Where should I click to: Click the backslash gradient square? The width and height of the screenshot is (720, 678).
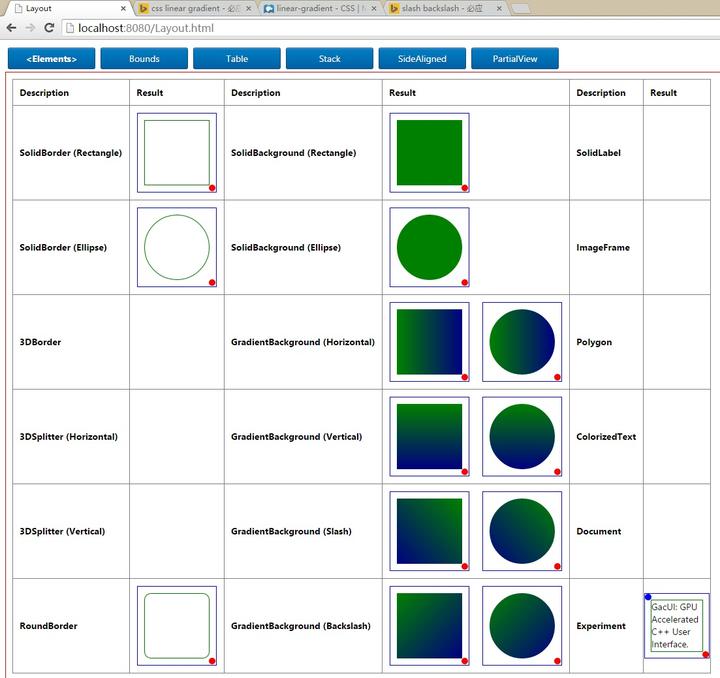[429, 626]
